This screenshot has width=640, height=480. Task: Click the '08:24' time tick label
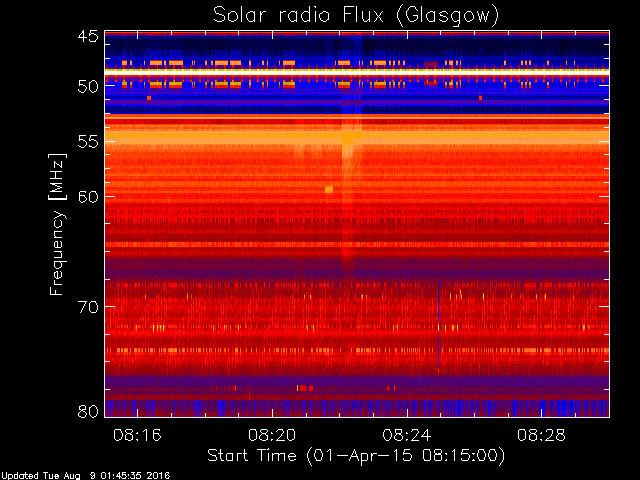407,435
